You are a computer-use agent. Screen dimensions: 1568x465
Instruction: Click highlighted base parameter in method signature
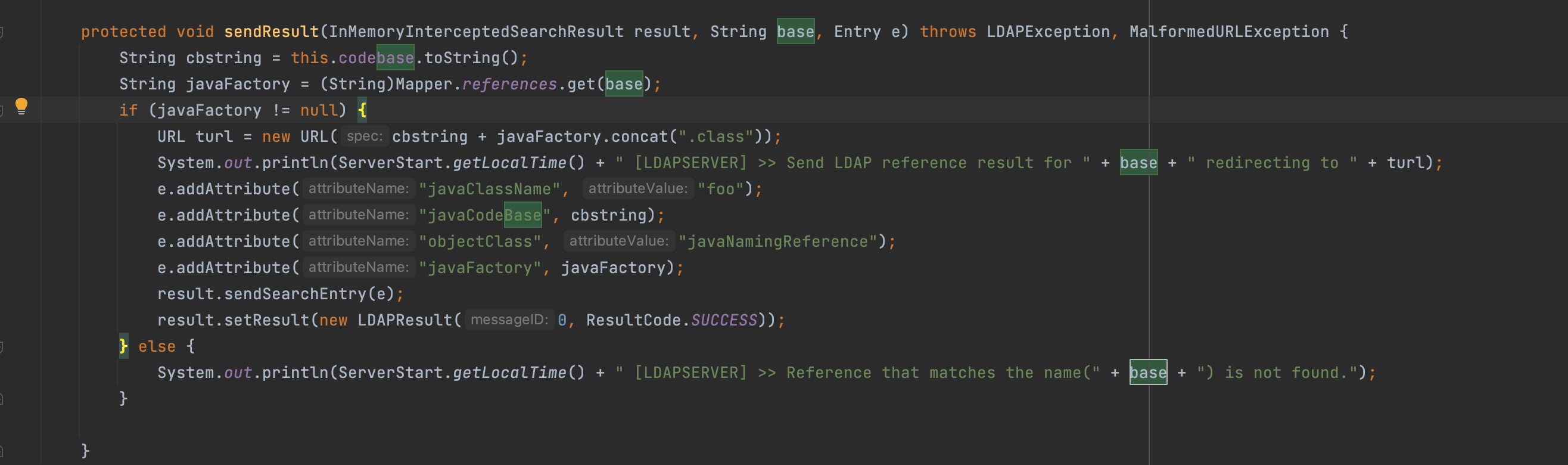pos(795,32)
